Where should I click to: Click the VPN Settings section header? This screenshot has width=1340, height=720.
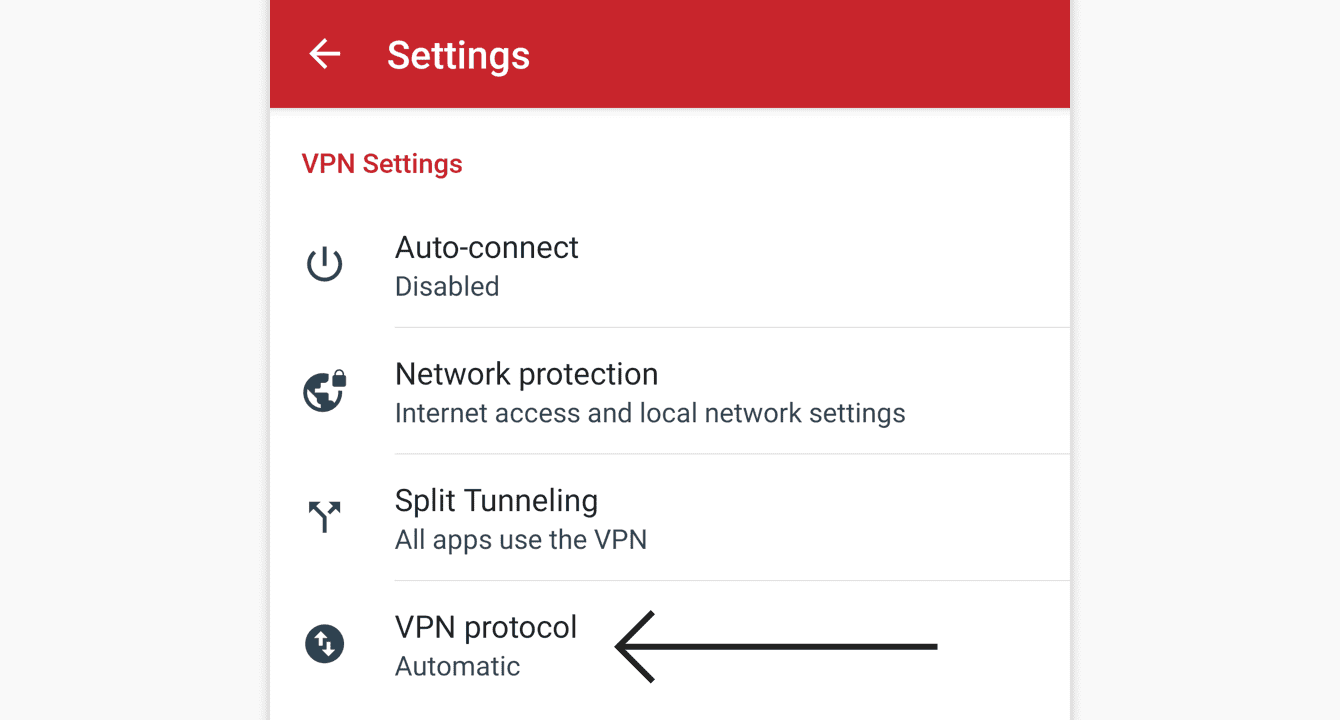(x=382, y=163)
